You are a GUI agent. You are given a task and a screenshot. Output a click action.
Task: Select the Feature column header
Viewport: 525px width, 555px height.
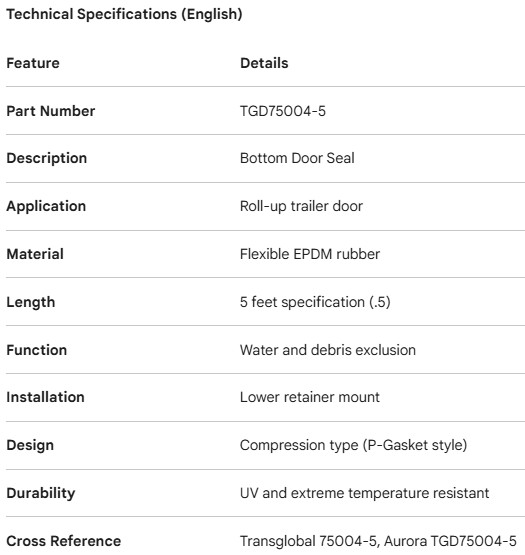click(x=33, y=63)
